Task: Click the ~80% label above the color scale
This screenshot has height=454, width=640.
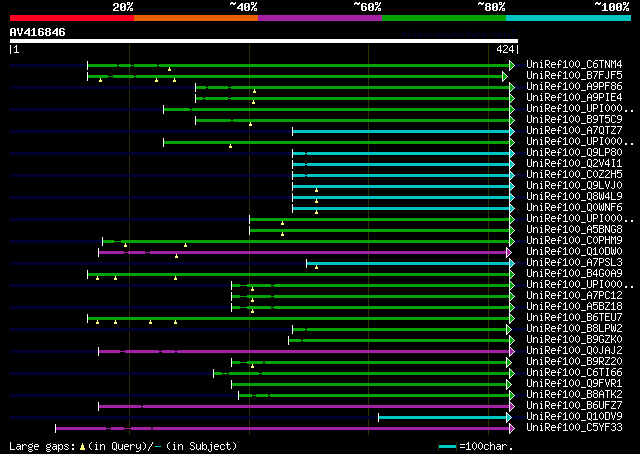Action: click(491, 7)
